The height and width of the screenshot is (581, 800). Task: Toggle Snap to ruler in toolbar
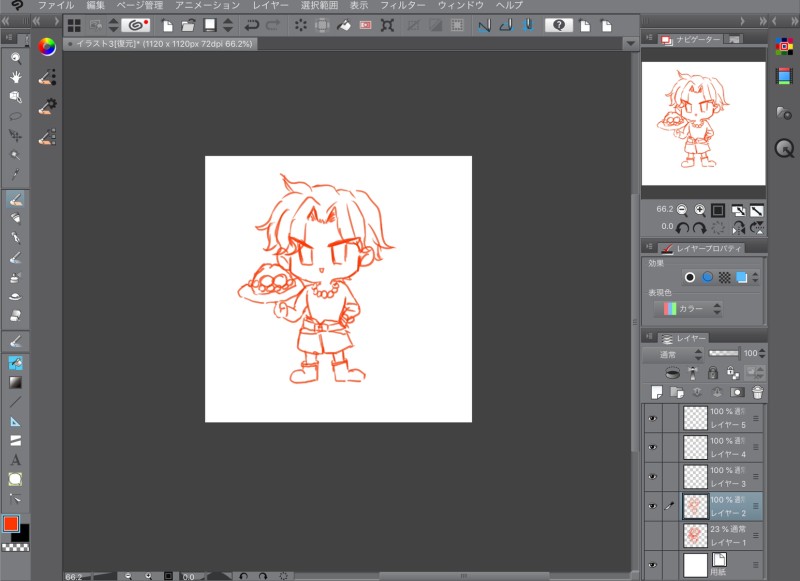click(x=484, y=25)
